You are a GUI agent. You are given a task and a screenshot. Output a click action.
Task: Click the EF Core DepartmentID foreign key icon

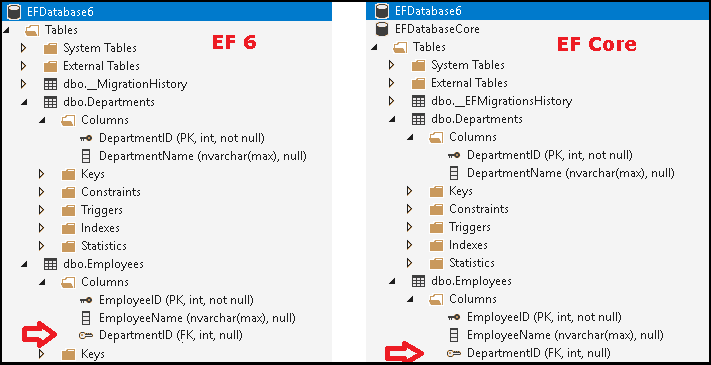coord(454,353)
